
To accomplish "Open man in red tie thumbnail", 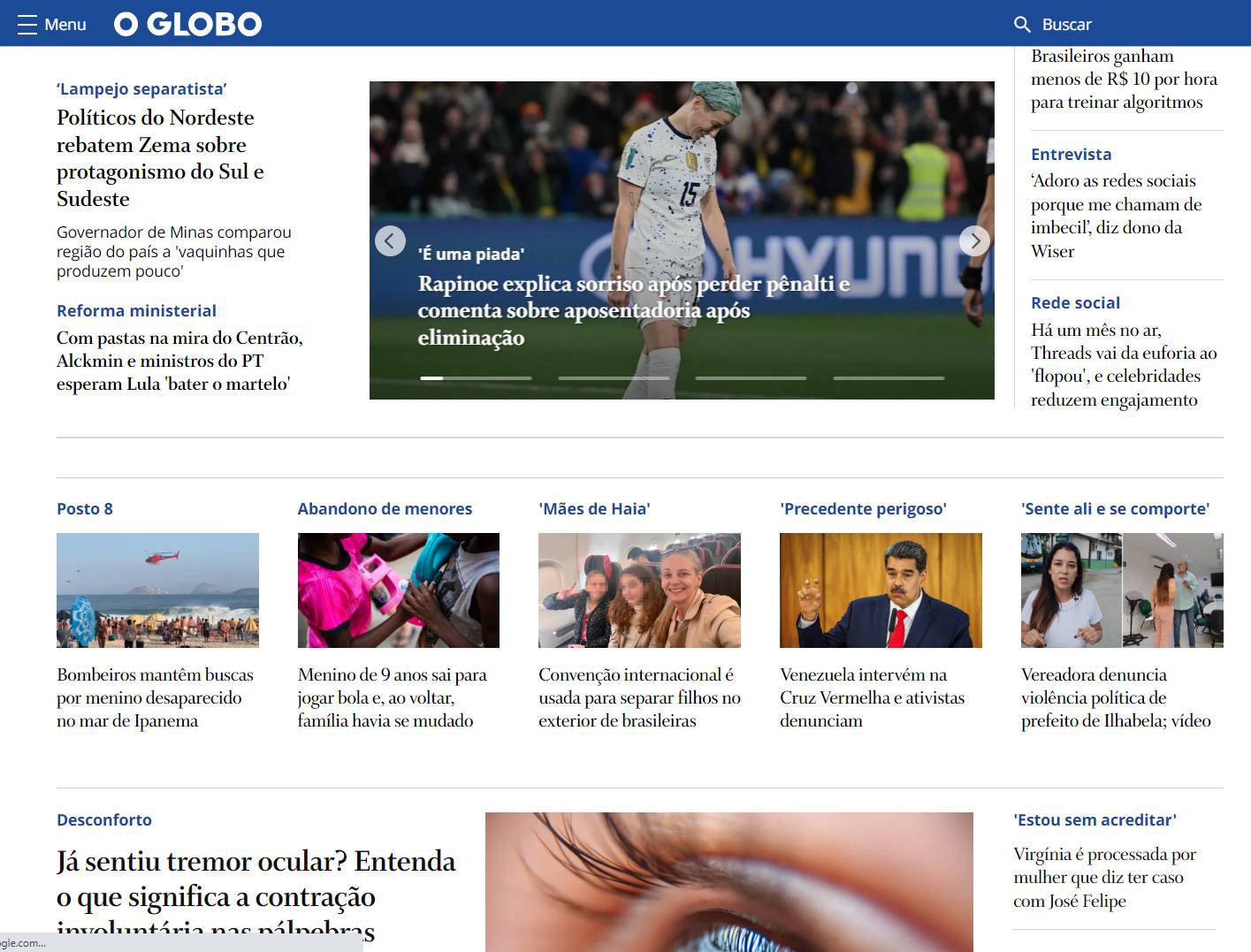I will [x=881, y=590].
